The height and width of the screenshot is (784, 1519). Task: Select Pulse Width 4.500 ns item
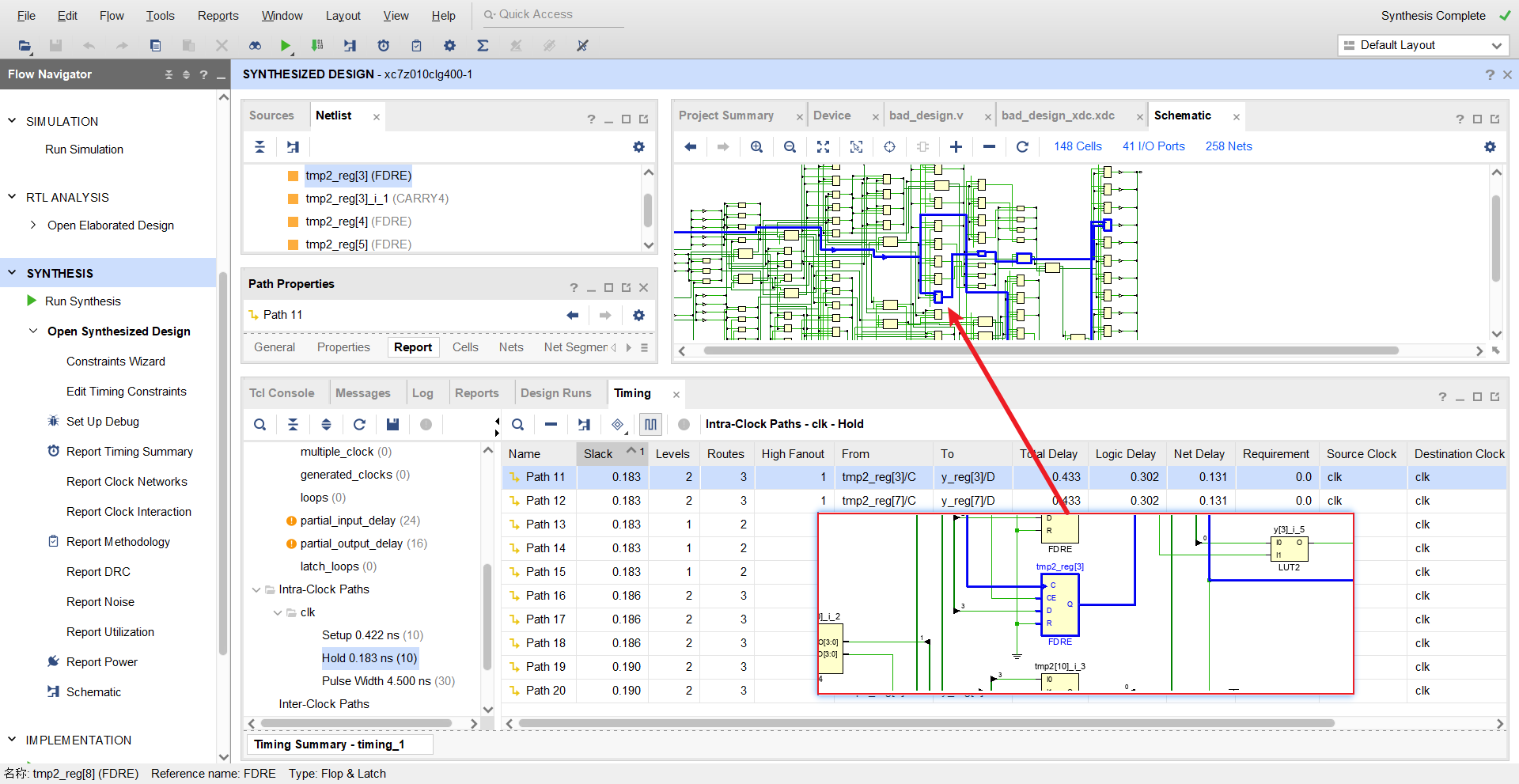tap(388, 681)
